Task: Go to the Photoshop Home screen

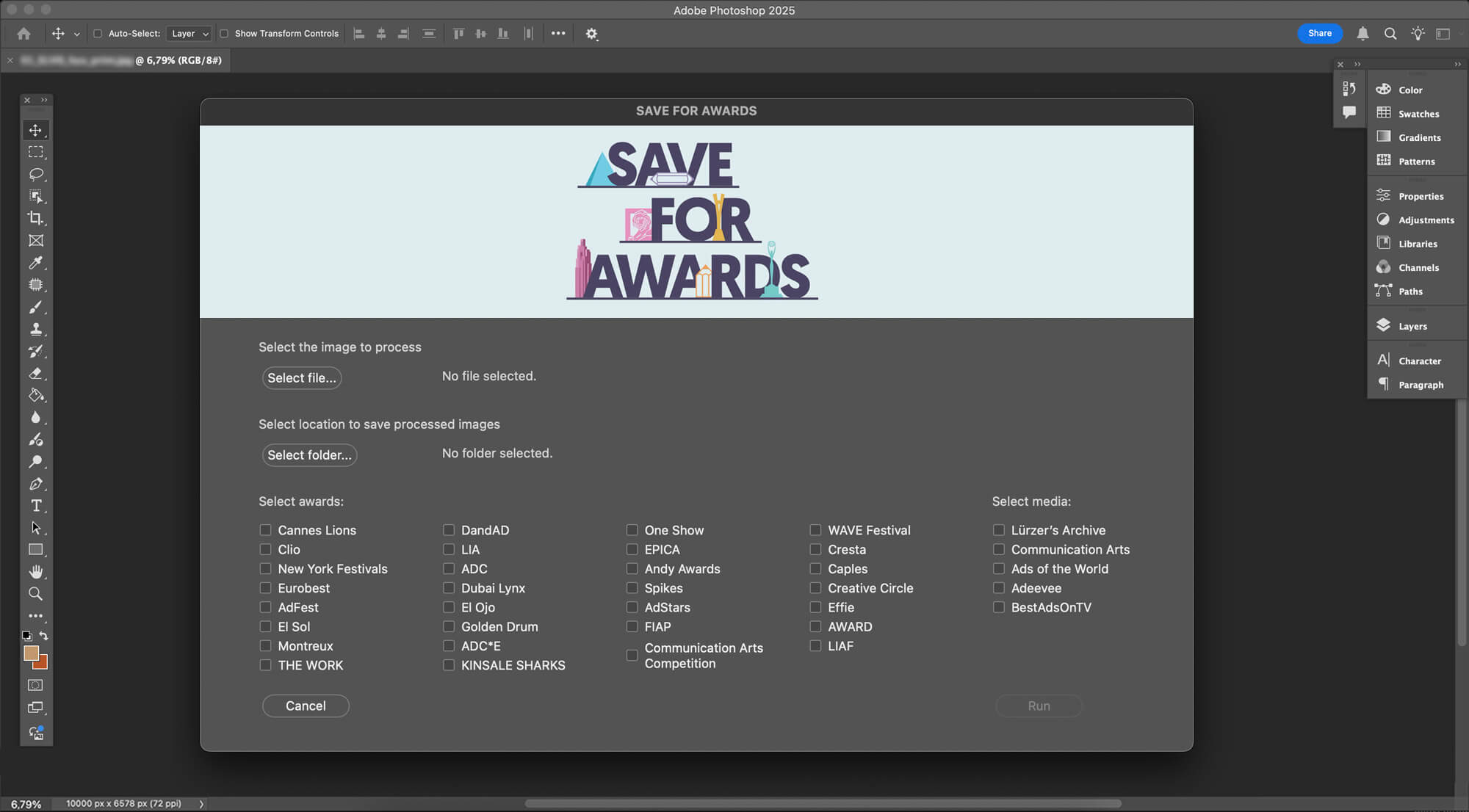Action: pyautogui.click(x=24, y=33)
